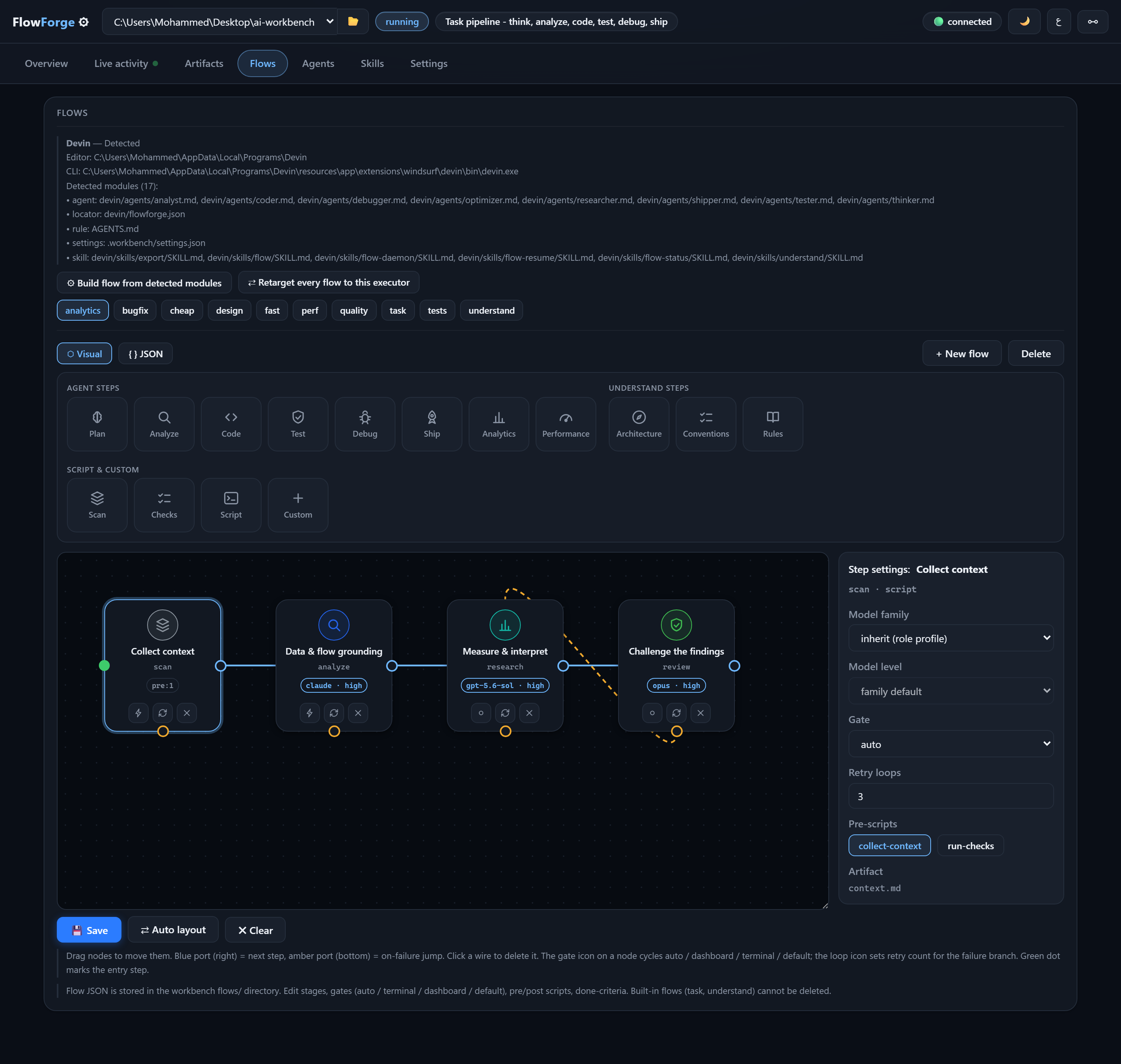This screenshot has height=1064, width=1121.
Task: Open the Live activity tab
Action: click(x=126, y=63)
